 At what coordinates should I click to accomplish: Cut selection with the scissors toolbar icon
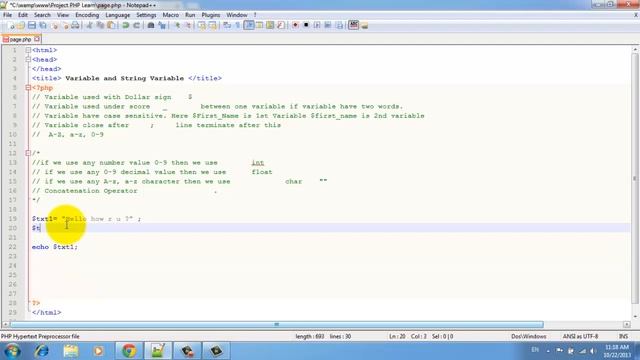(x=89, y=25)
